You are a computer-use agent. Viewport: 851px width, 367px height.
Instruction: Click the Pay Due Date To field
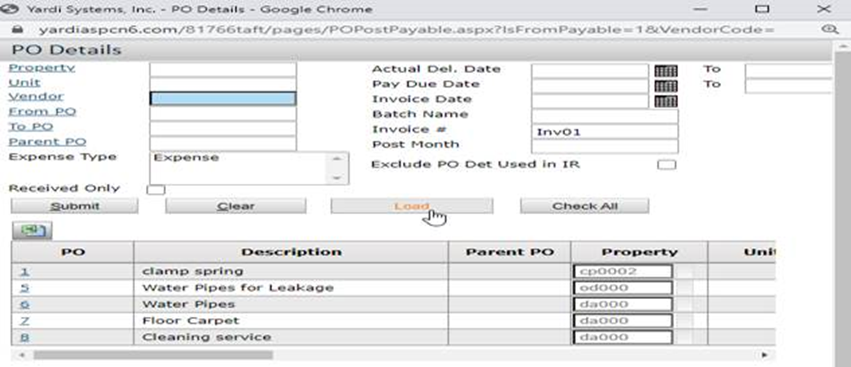(x=788, y=86)
